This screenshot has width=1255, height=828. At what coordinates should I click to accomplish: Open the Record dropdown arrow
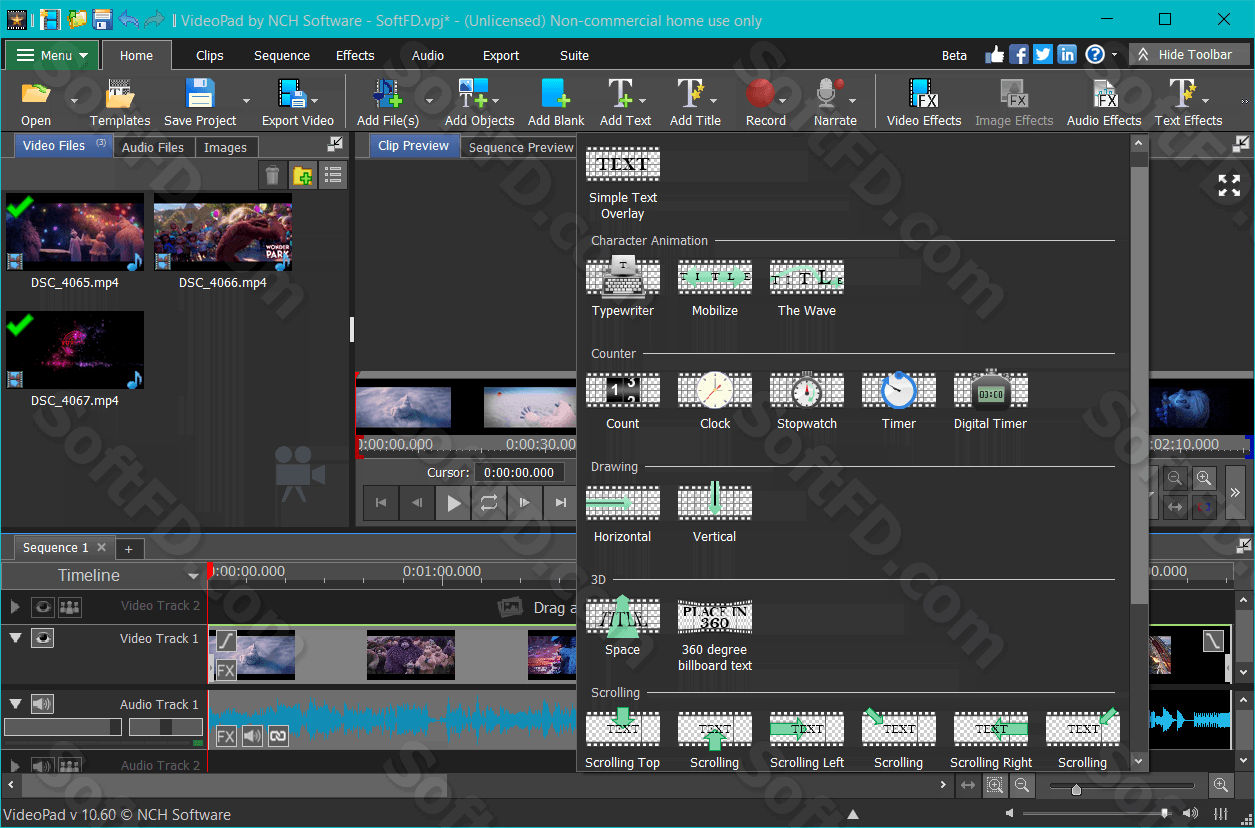(x=783, y=100)
